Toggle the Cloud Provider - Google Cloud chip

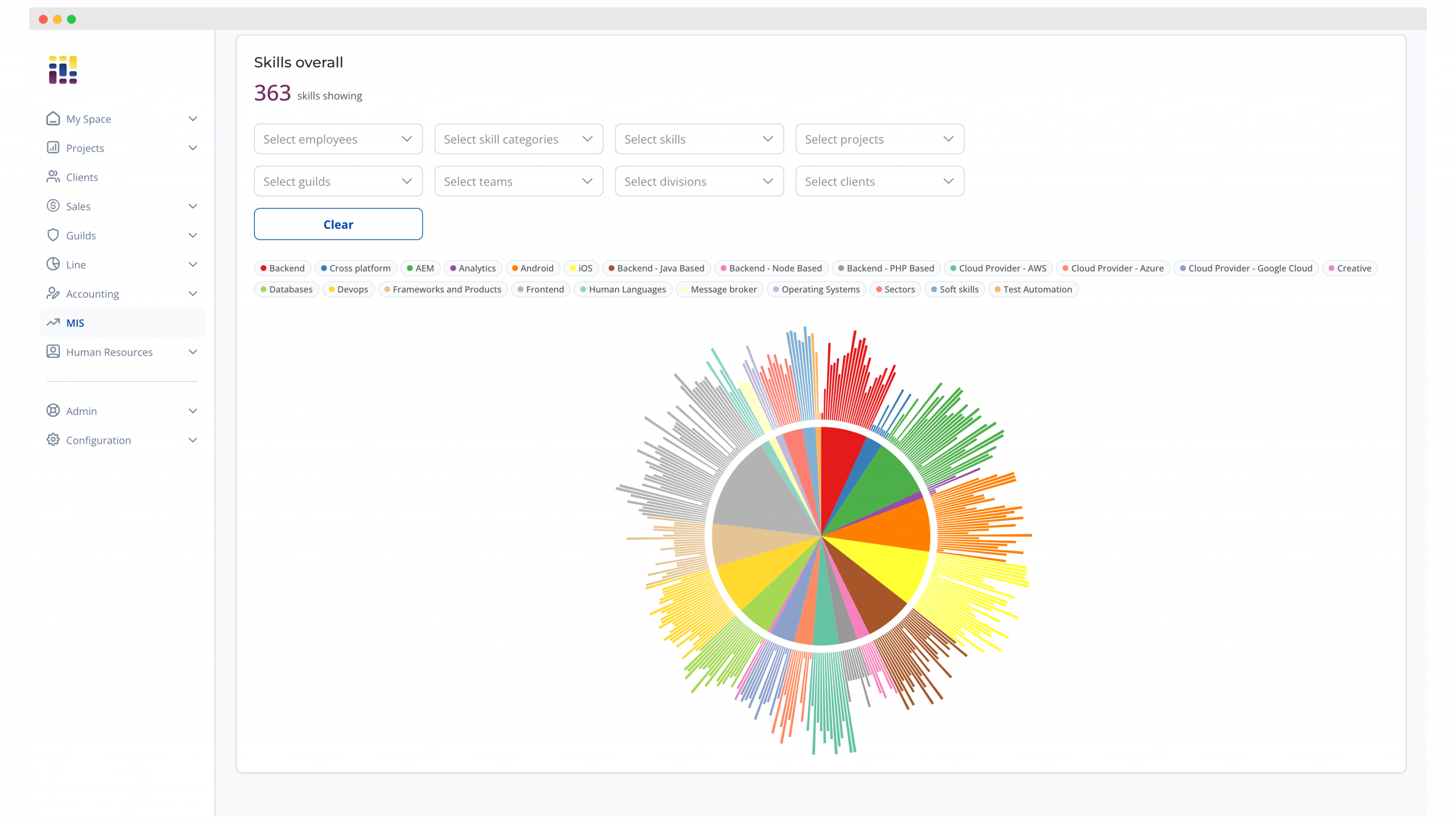coord(1246,268)
